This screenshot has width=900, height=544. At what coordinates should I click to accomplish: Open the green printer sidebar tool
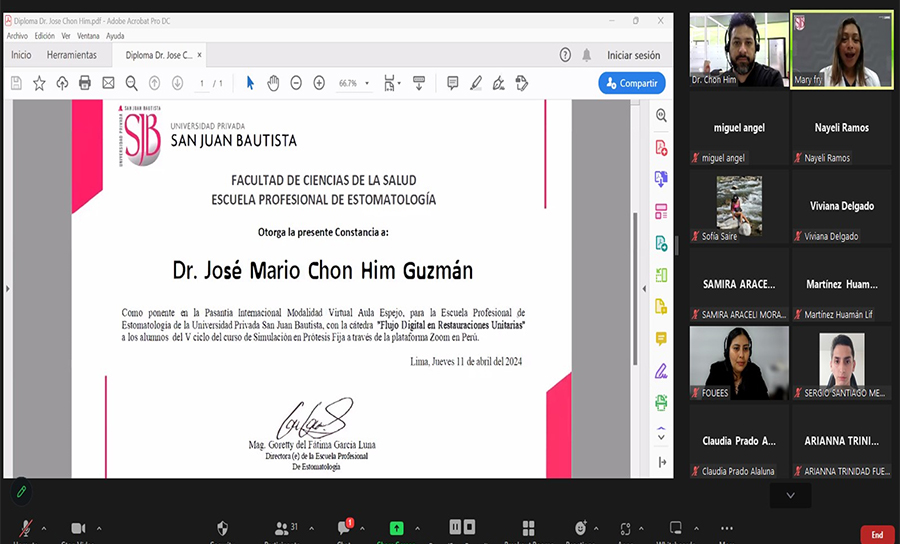click(x=661, y=402)
